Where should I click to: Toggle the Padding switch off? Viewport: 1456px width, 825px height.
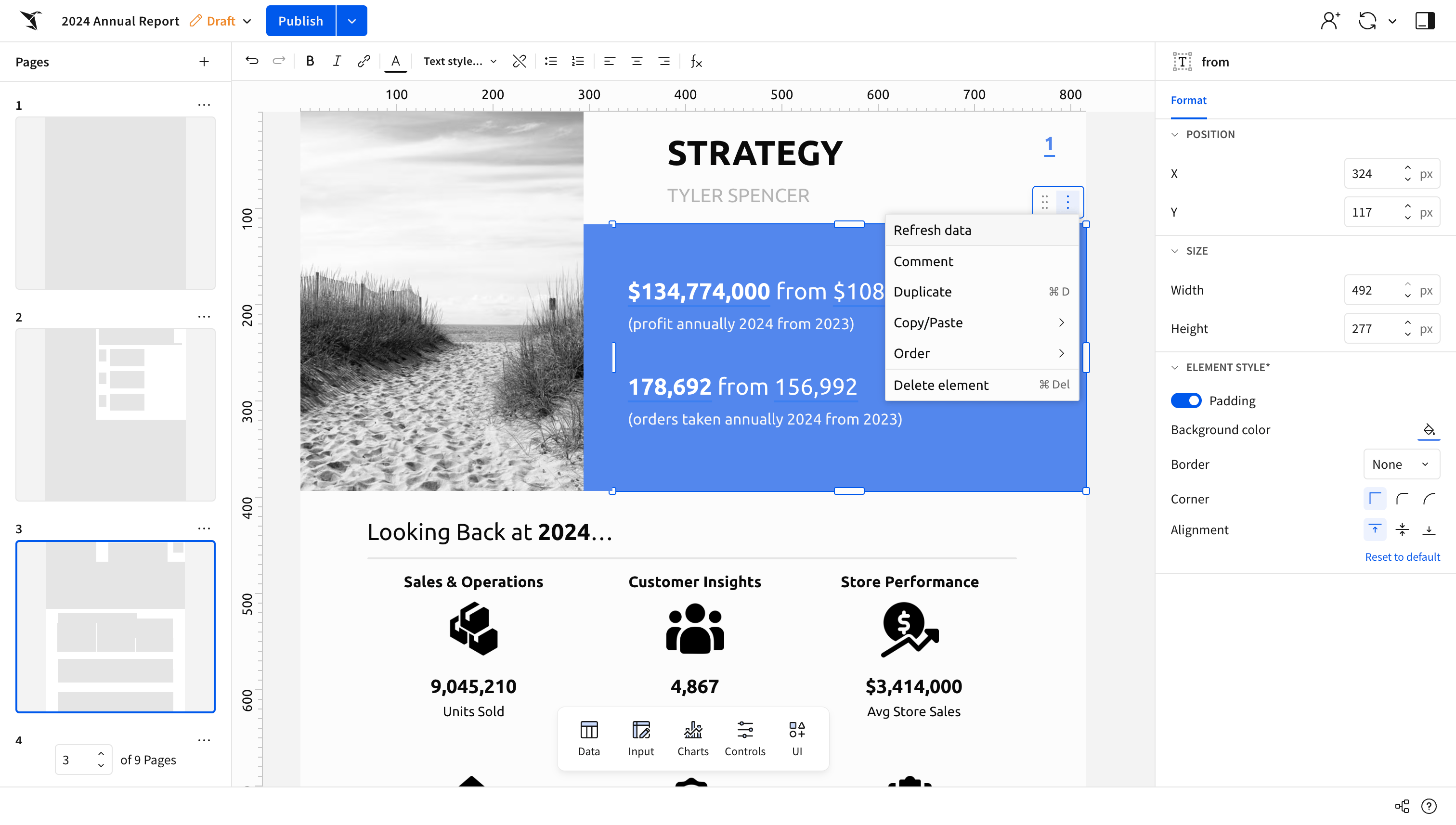pos(1186,400)
